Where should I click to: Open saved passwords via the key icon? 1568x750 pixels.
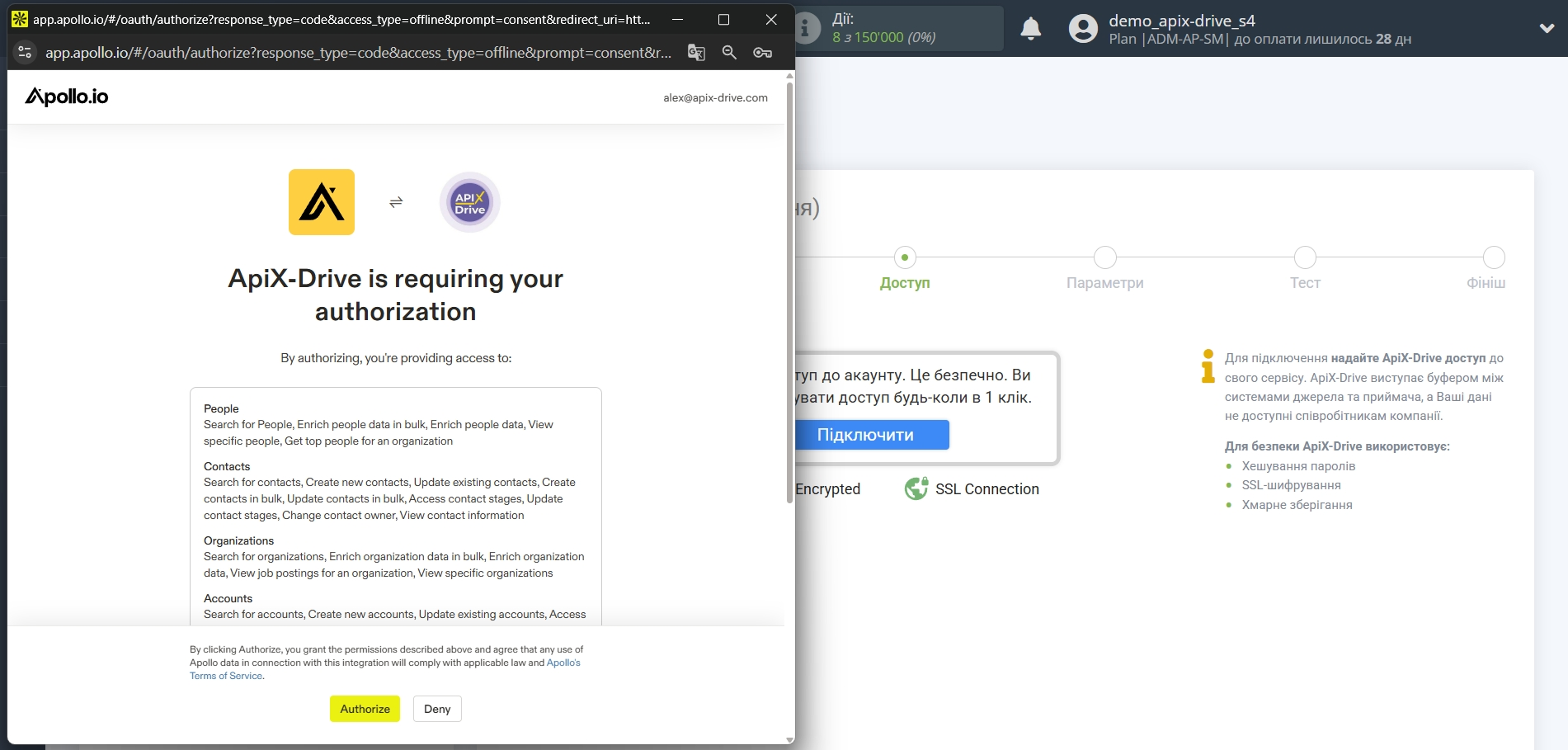pyautogui.click(x=762, y=52)
